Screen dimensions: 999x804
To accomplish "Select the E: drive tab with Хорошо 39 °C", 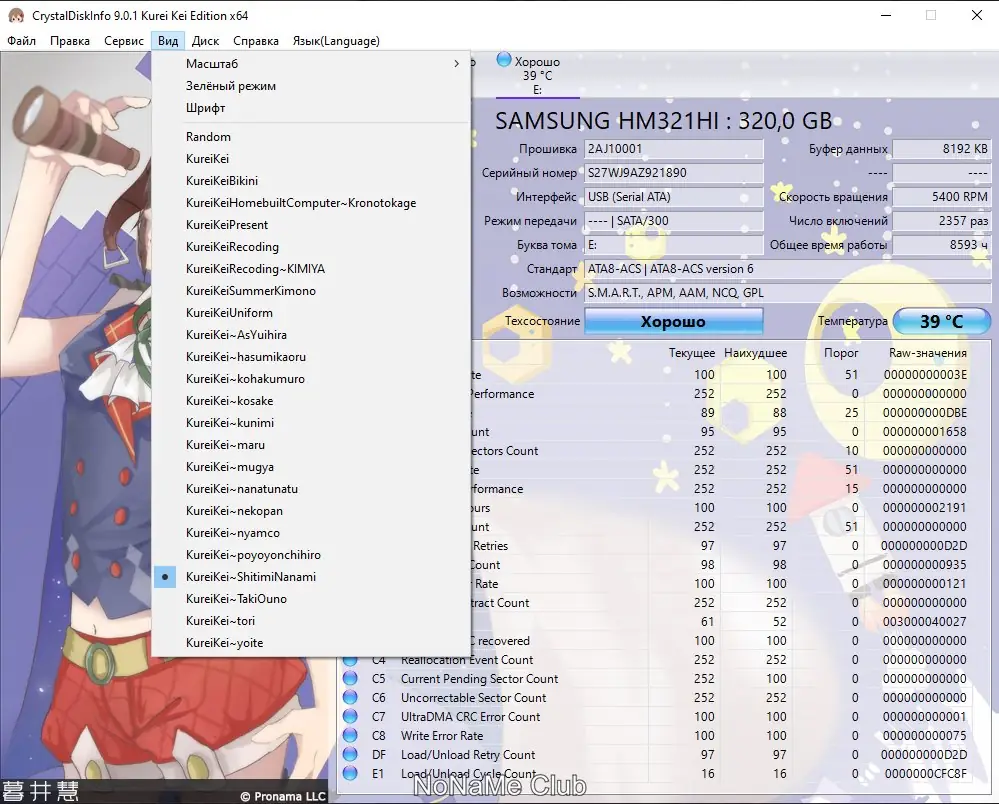I will coord(537,75).
